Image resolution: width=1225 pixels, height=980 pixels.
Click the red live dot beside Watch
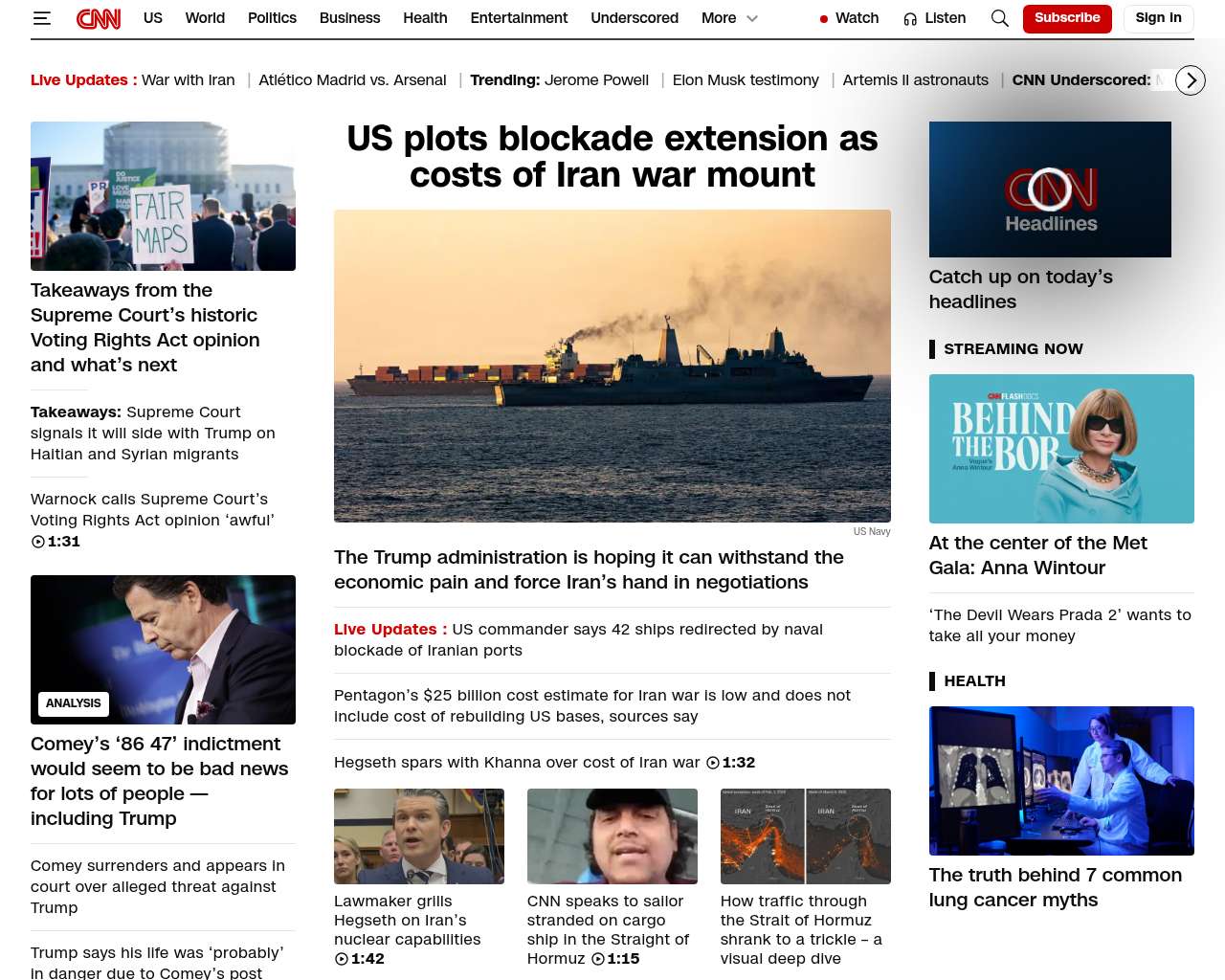pos(824,19)
